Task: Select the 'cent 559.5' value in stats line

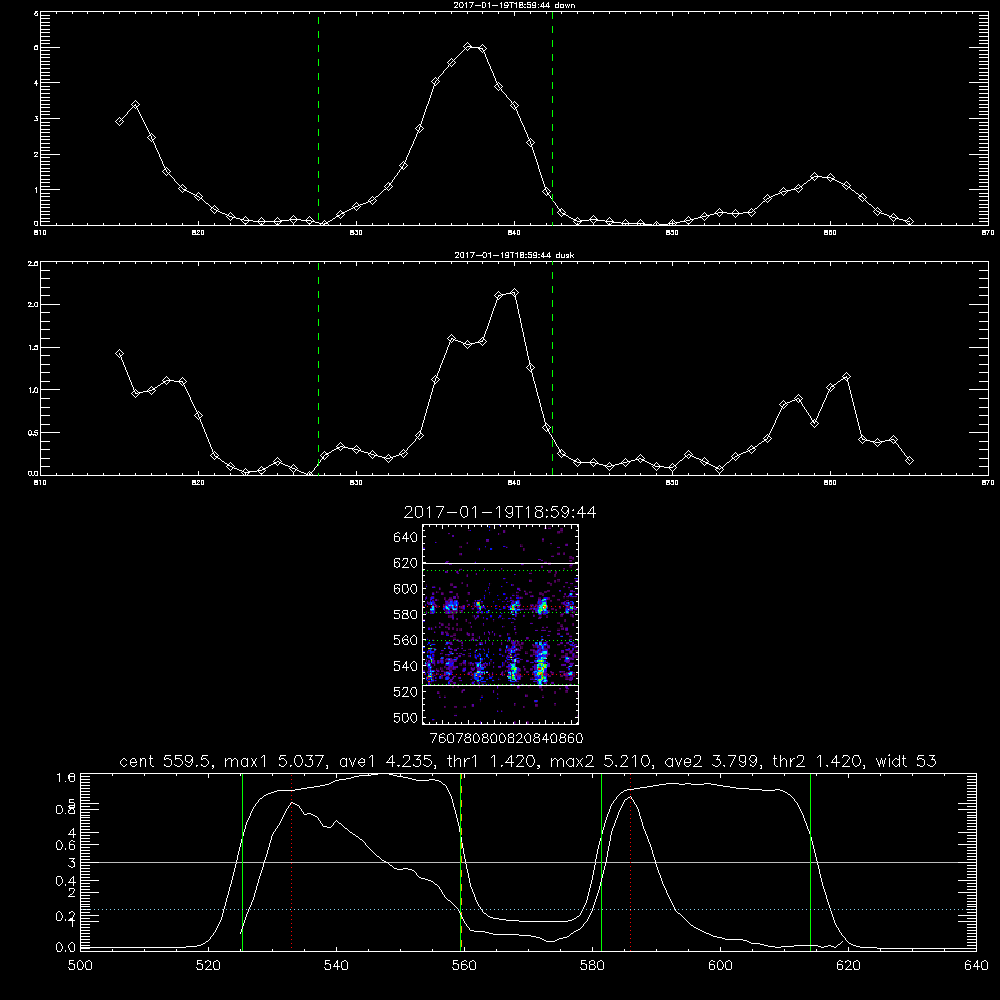Action: pos(166,761)
